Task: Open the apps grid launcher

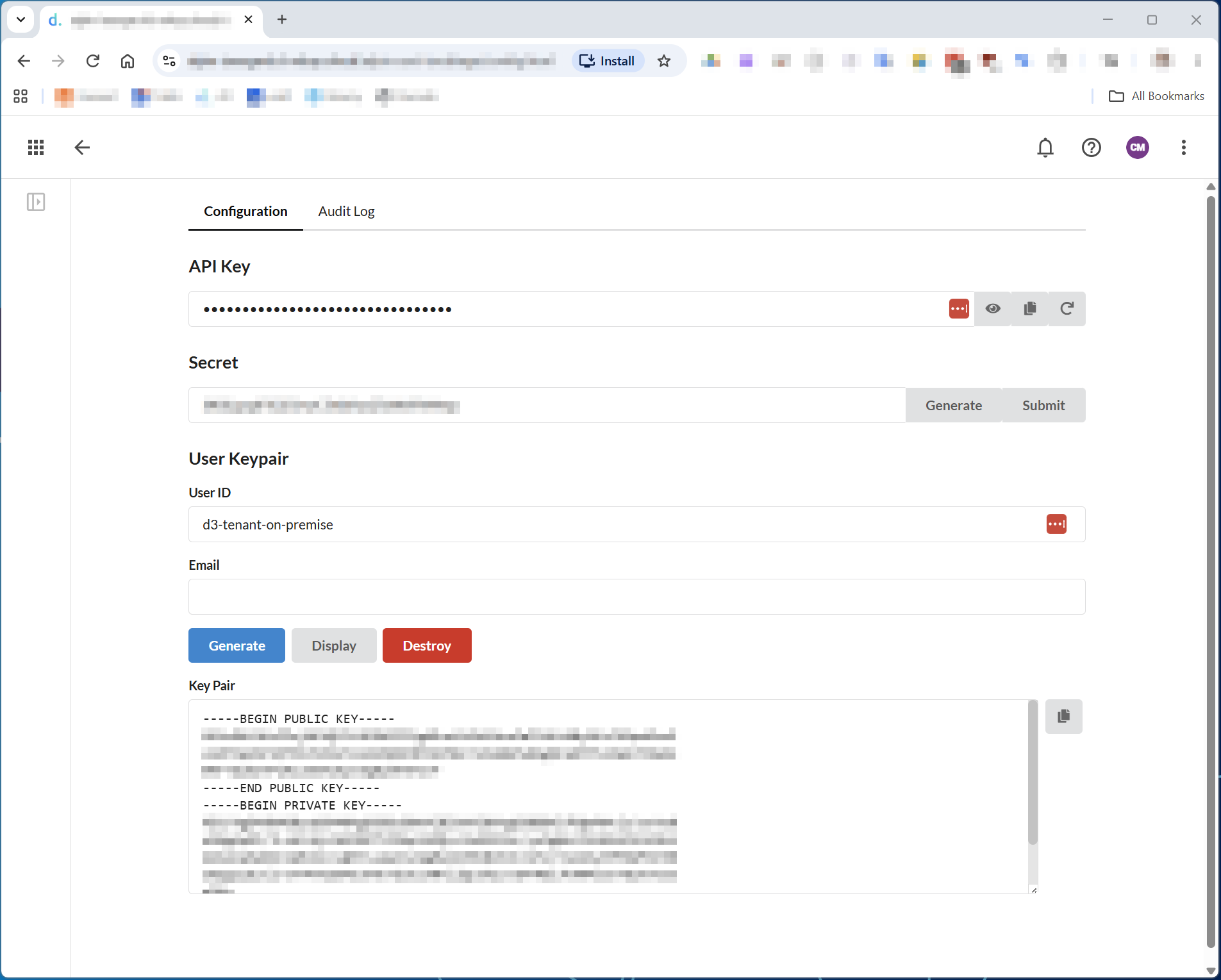Action: pyautogui.click(x=36, y=147)
